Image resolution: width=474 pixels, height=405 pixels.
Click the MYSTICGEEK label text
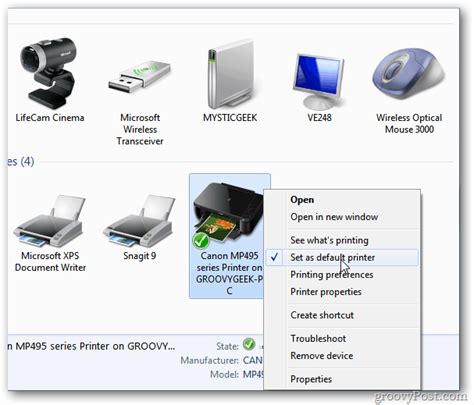(230, 118)
